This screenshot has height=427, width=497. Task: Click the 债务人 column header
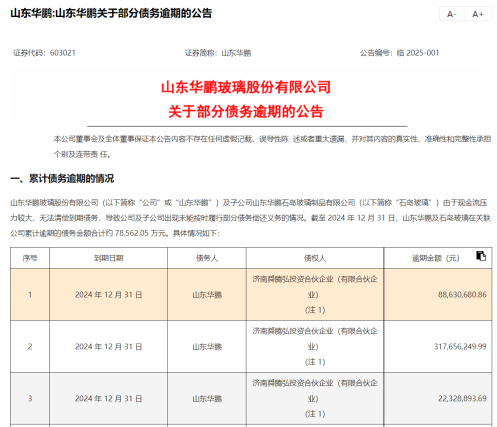coord(207,258)
